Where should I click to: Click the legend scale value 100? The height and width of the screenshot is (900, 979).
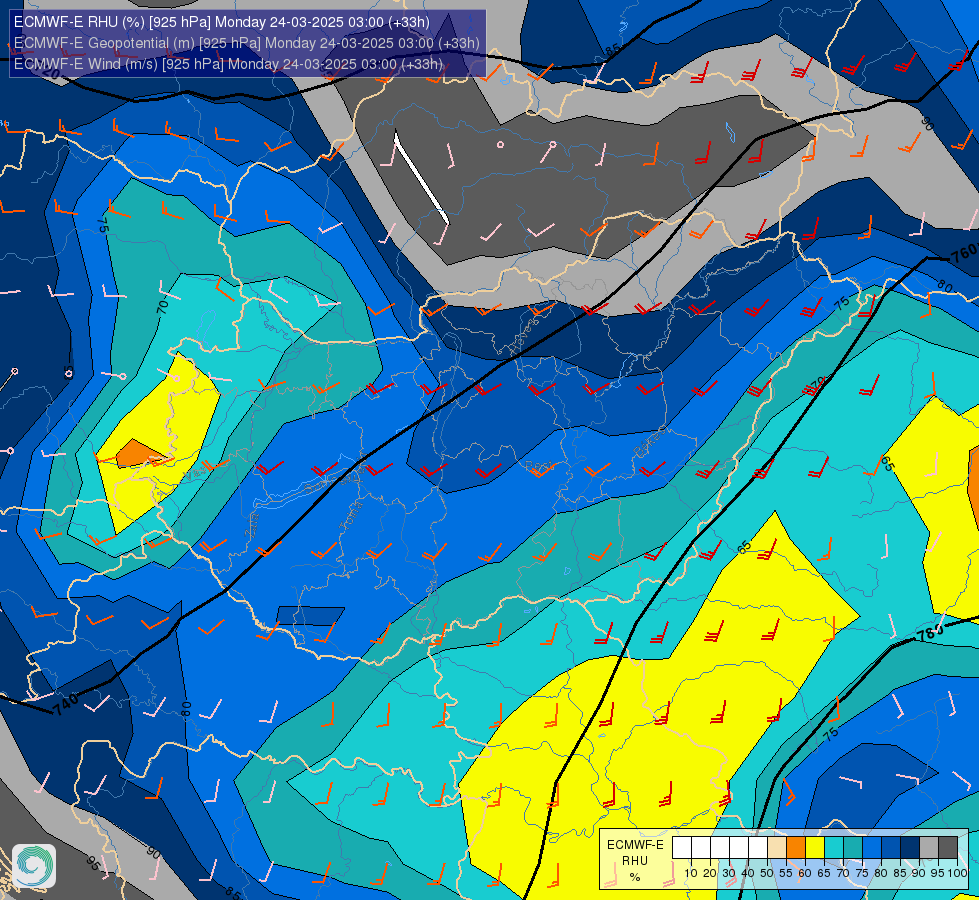pos(957,873)
